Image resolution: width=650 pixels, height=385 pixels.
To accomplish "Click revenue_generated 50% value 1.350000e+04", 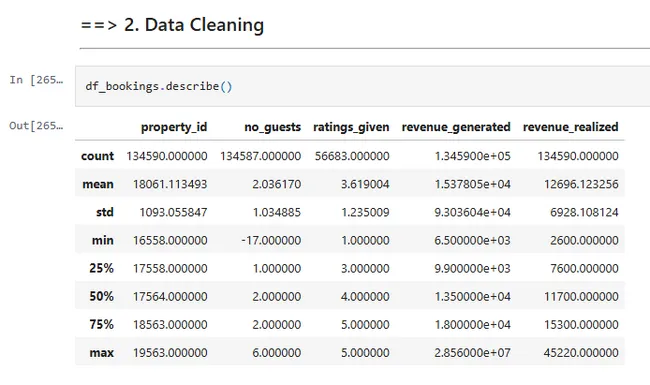I will pos(473,296).
